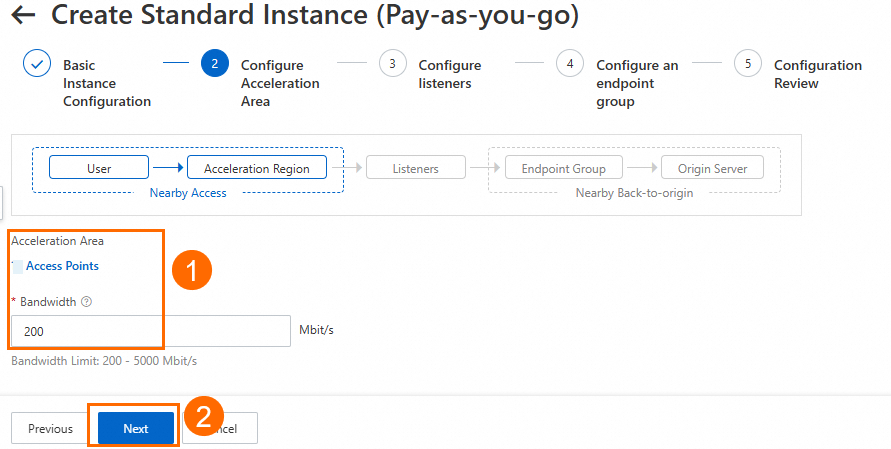Select the Basic Instance Configuration step

[106, 83]
